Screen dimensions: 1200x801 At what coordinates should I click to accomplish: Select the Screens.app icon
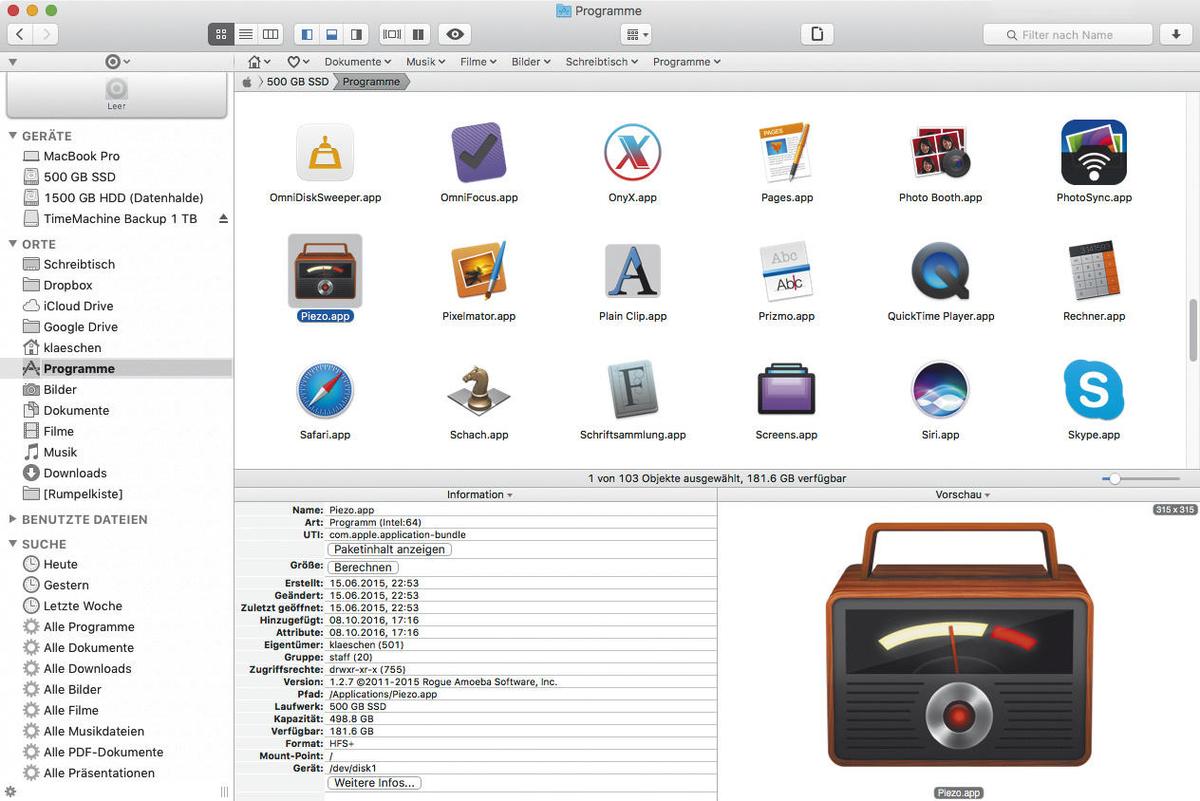coord(786,390)
